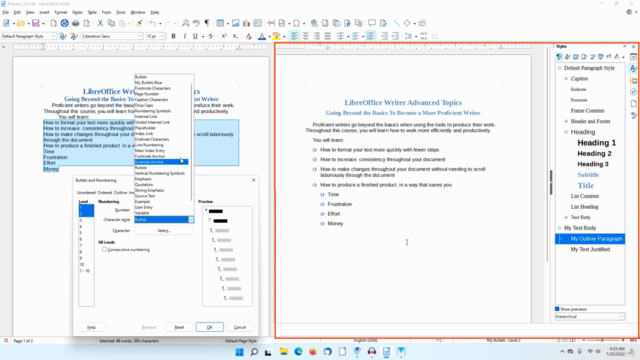The width and height of the screenshot is (640, 360).
Task: Apply subscript formatting
Action: tap(235, 36)
